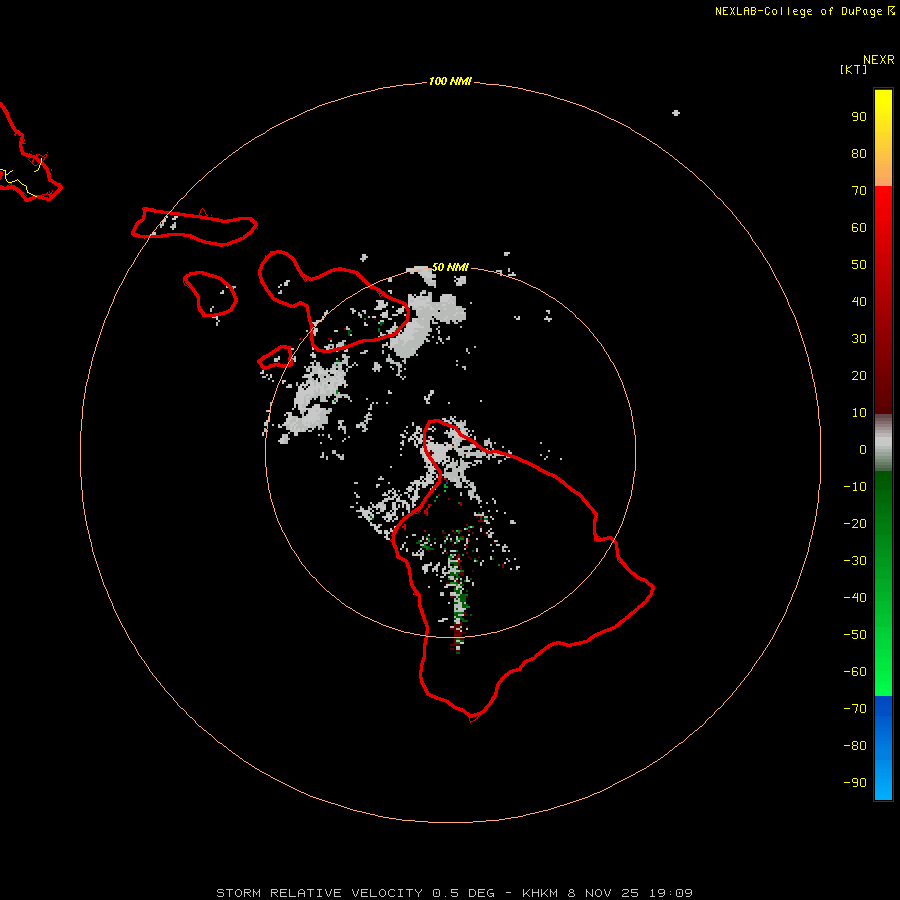Click the 70 knot scale label
900x900 pixels.
pyautogui.click(x=859, y=191)
